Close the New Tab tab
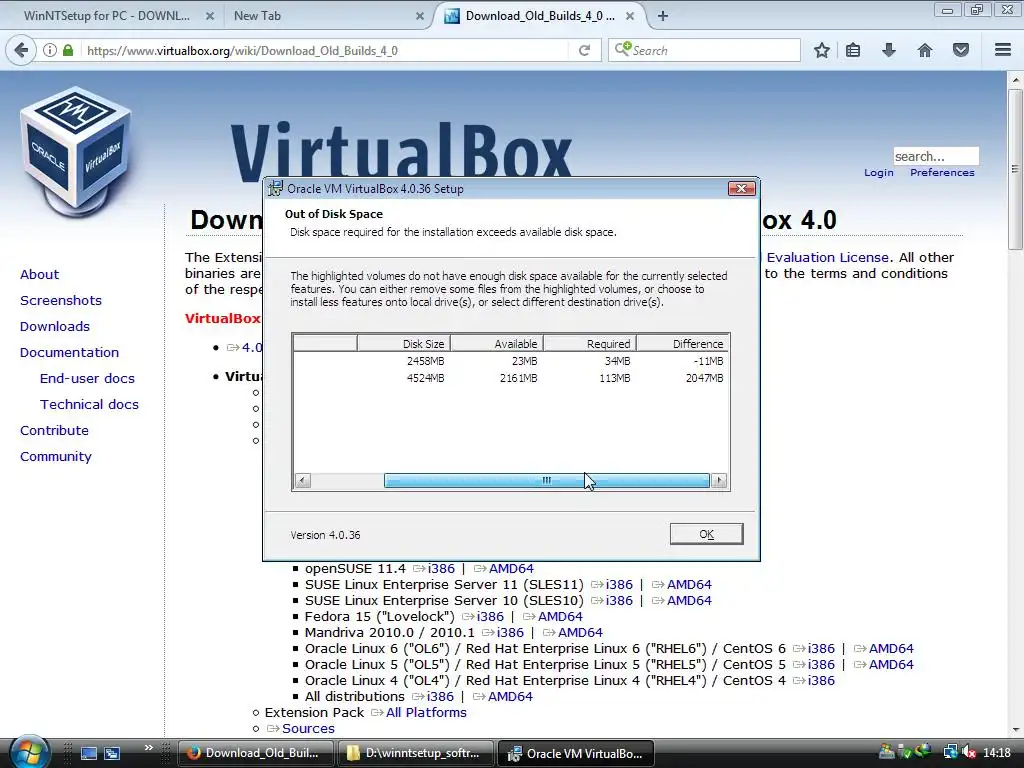The width and height of the screenshot is (1024, 768). coord(420,16)
